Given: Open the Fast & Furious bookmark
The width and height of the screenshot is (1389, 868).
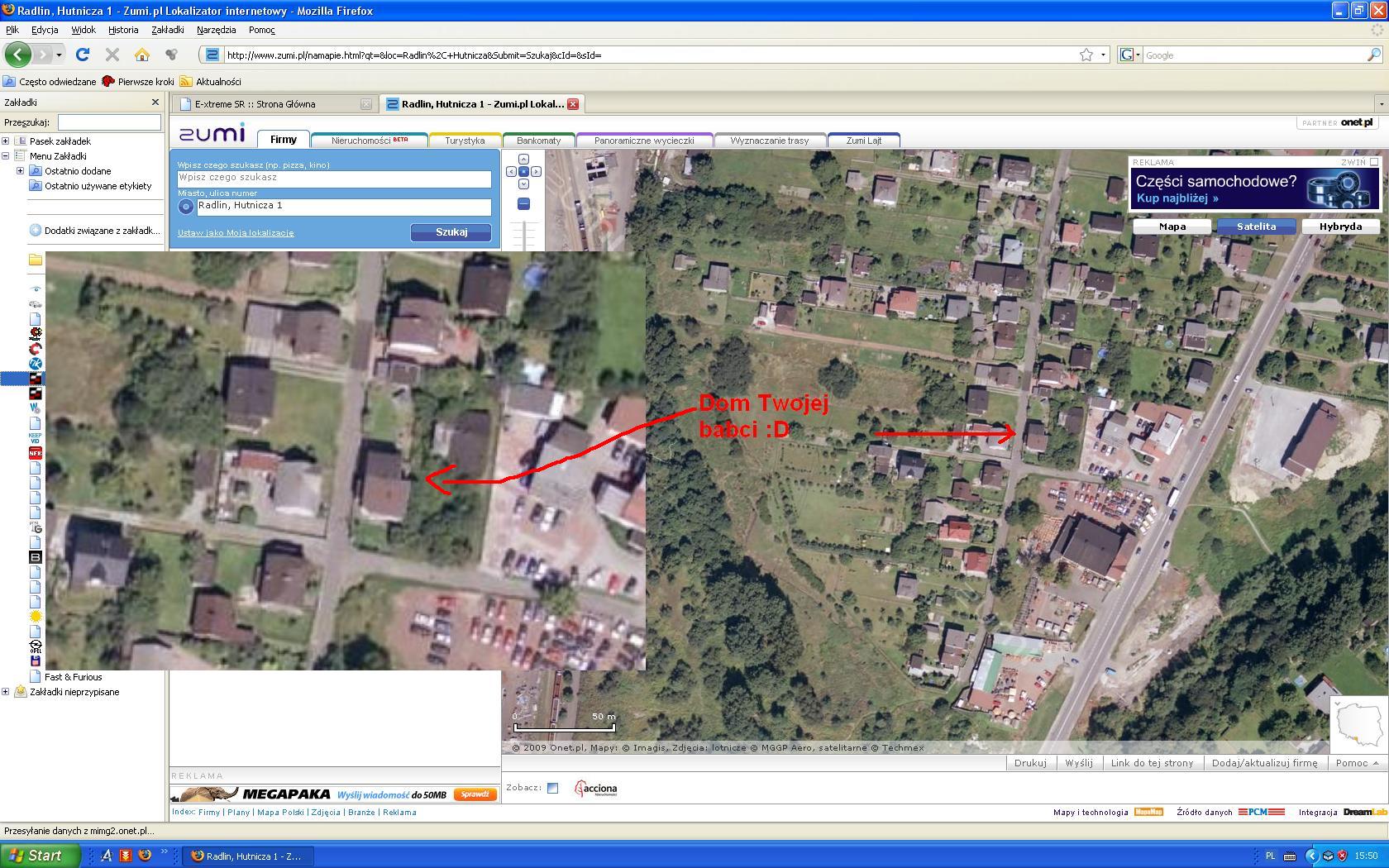Looking at the screenshot, I should coord(73,677).
